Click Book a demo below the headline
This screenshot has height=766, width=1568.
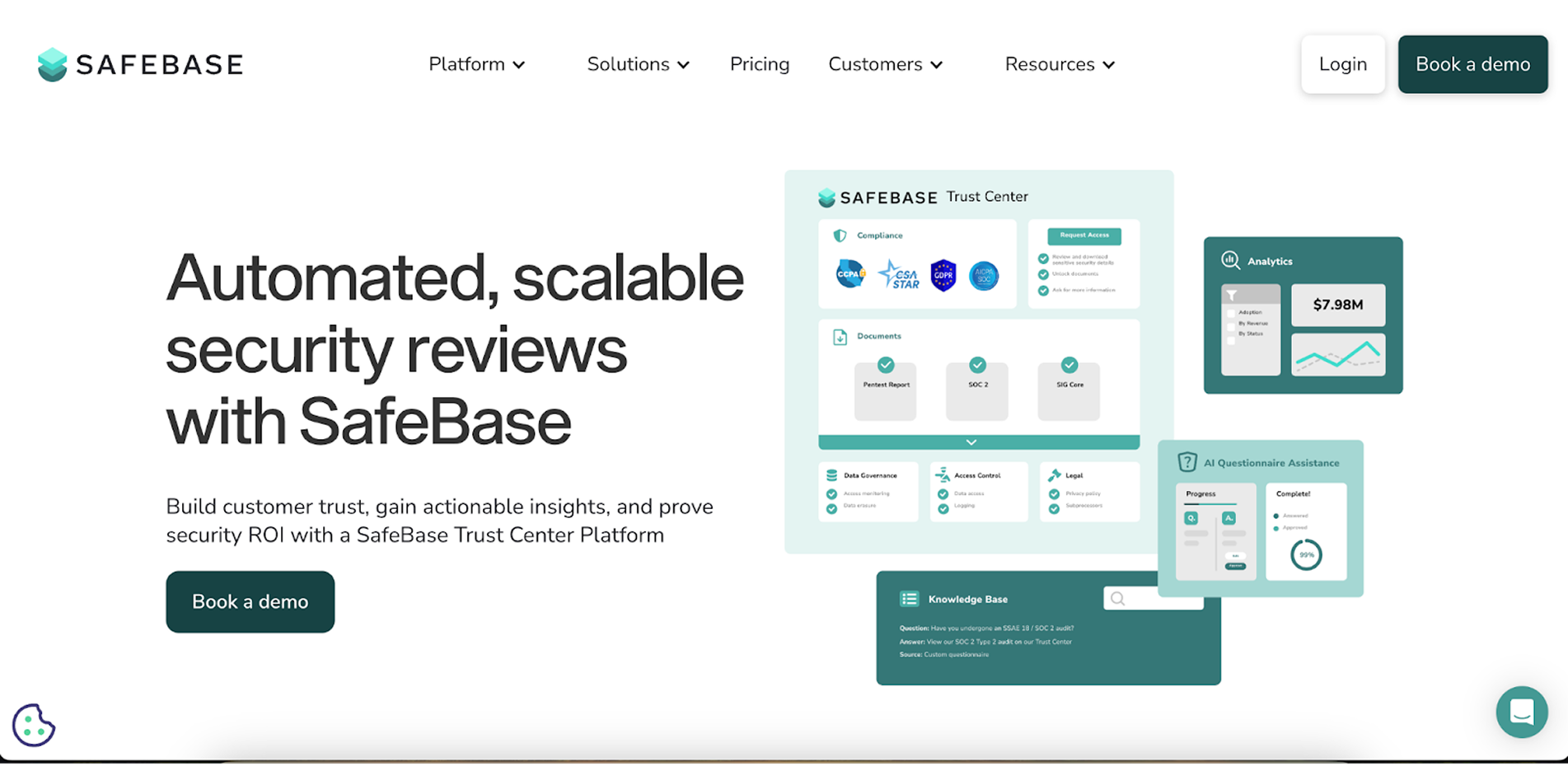[x=250, y=602]
